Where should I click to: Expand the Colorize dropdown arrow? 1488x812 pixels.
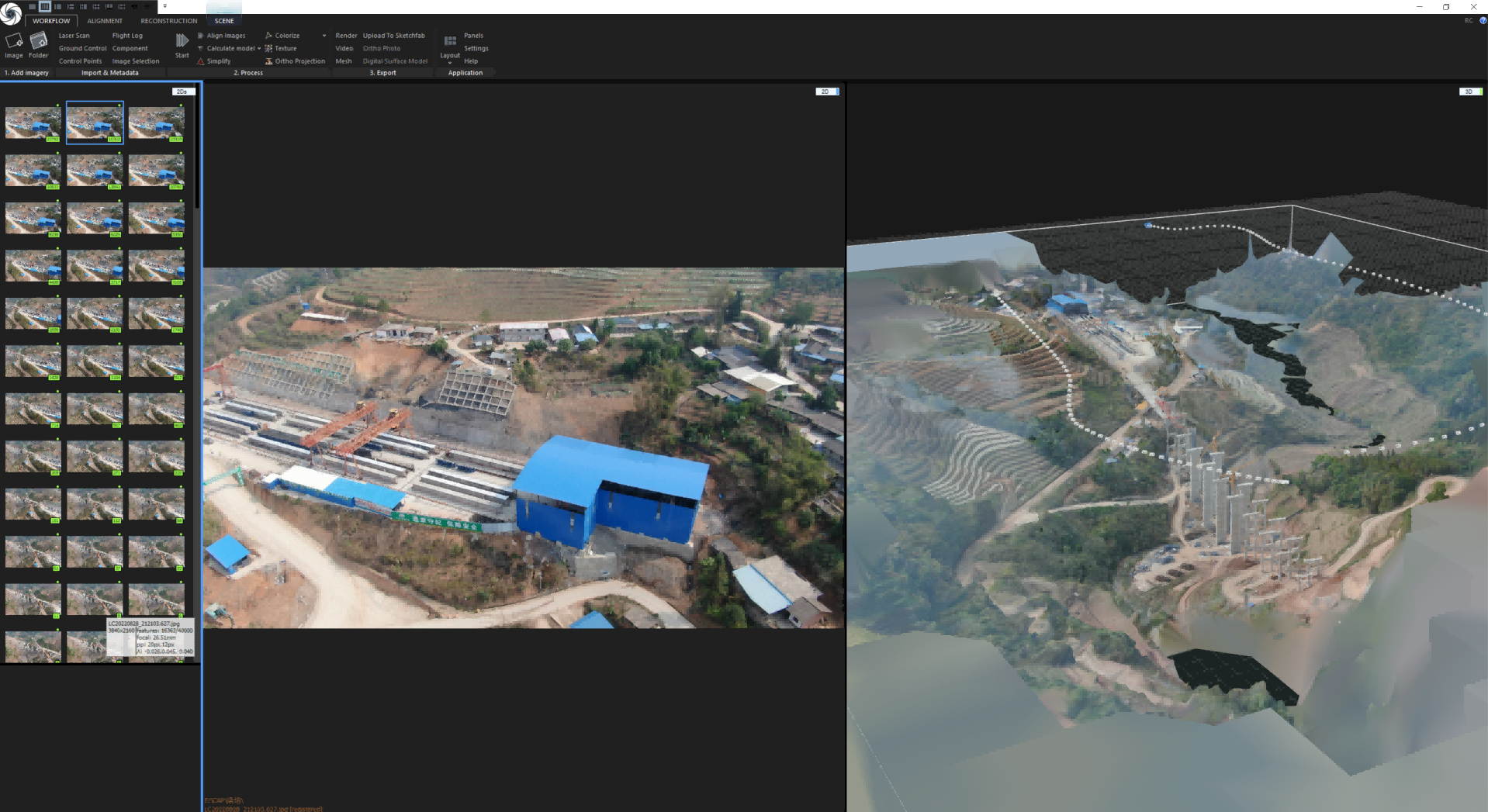pyautogui.click(x=324, y=36)
